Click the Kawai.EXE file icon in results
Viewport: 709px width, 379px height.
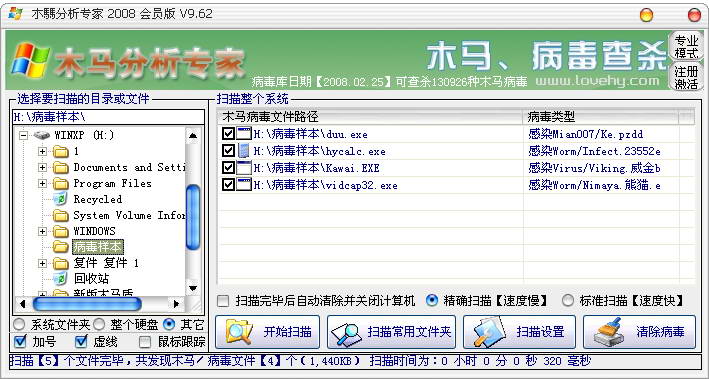[244, 168]
